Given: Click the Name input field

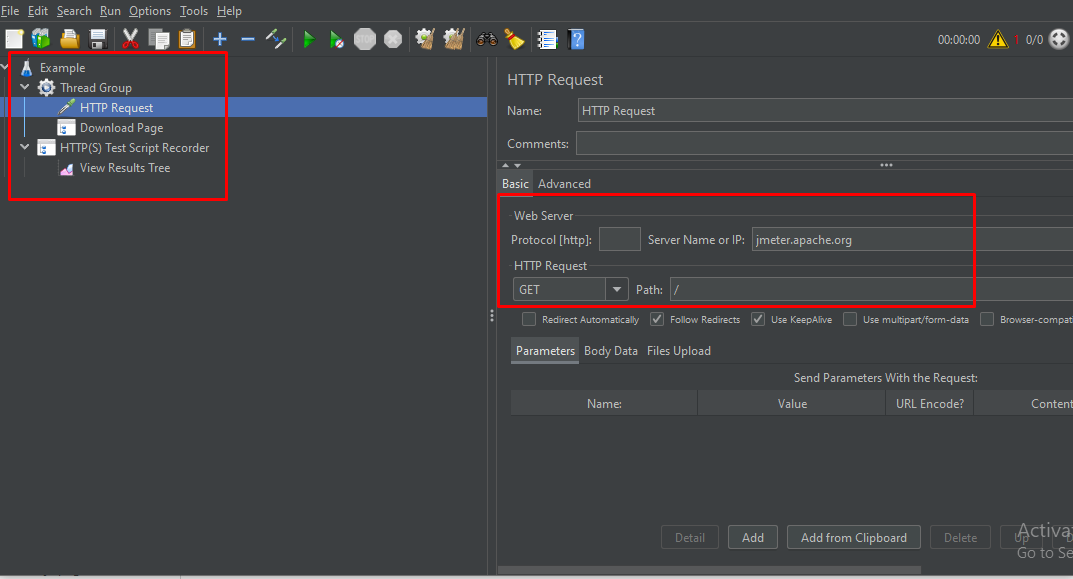Looking at the screenshot, I should (x=825, y=110).
